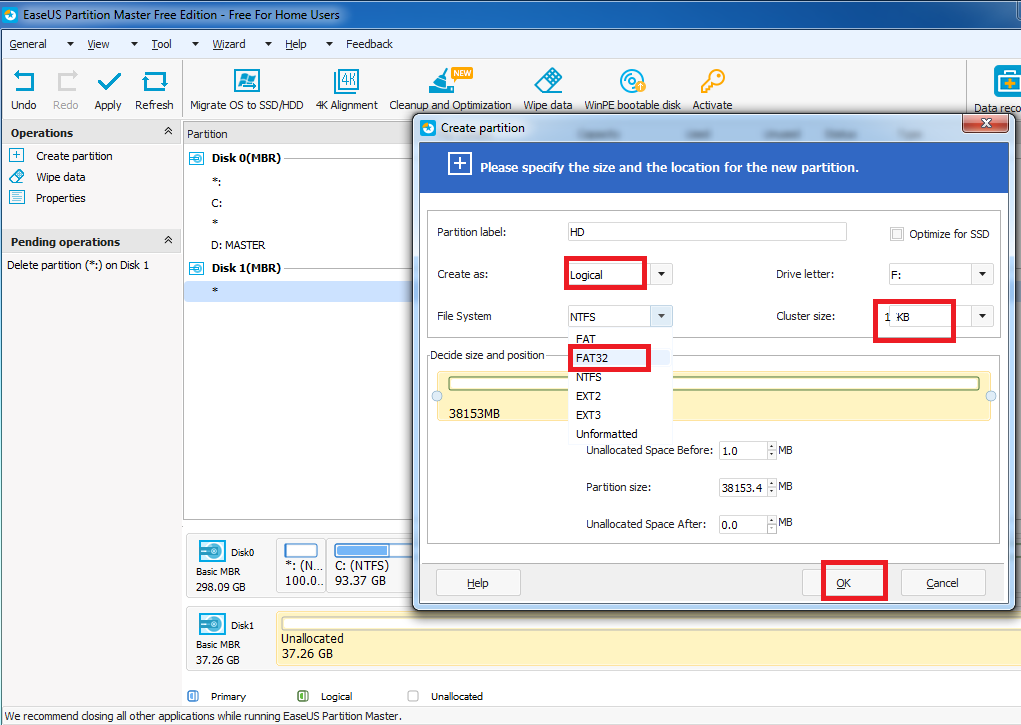Open Migrate OS to SSD/HDD tool

point(247,81)
